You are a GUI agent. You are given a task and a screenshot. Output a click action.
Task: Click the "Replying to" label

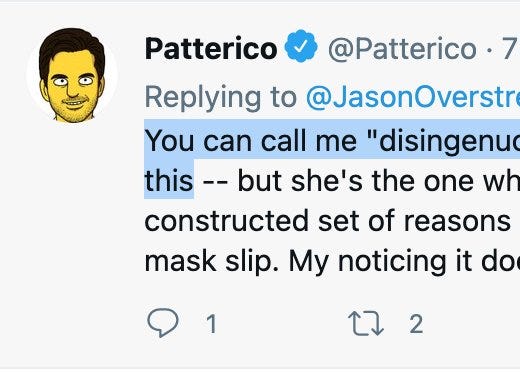[x=221, y=98]
